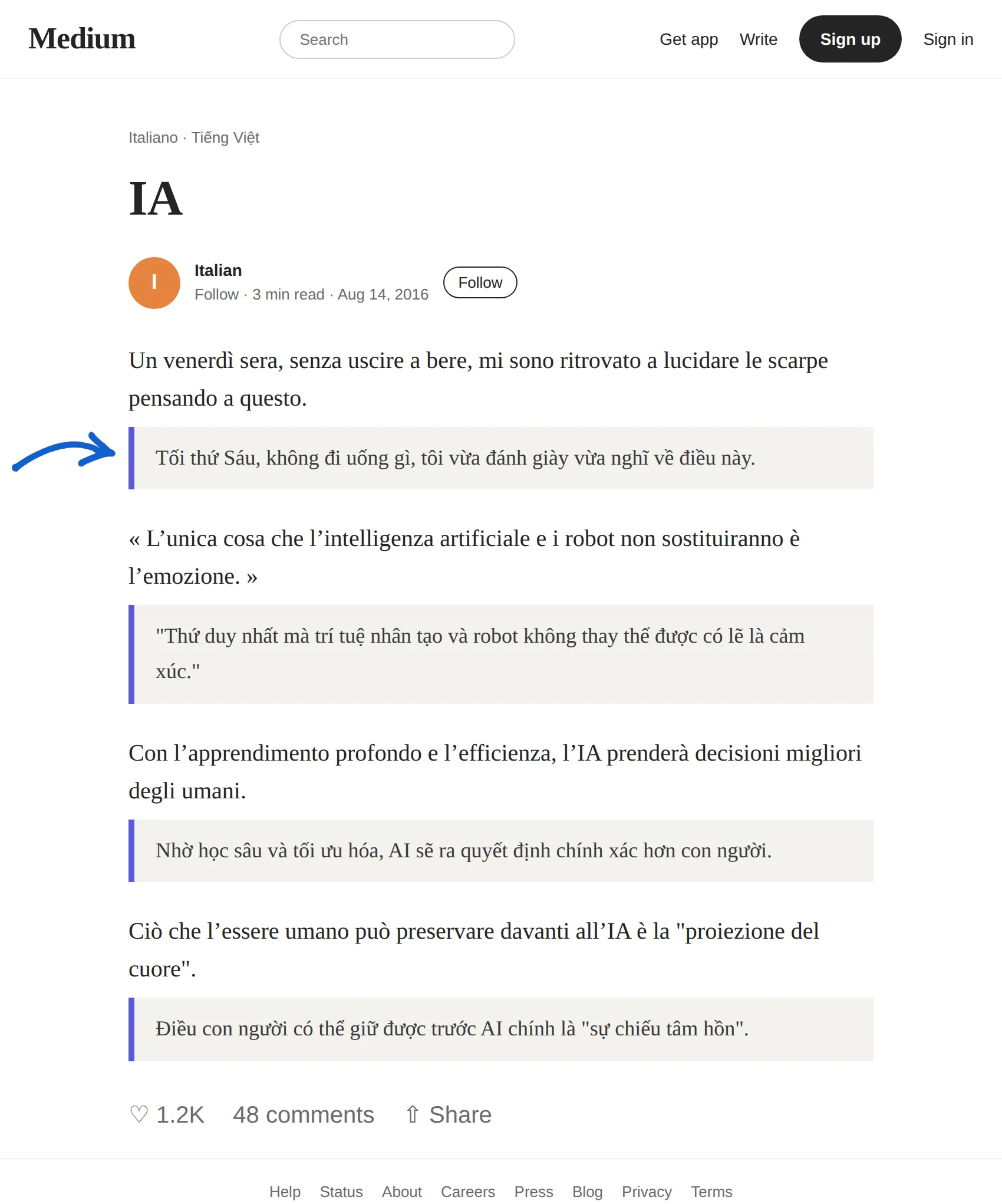Select Write in the top navigation
The width and height of the screenshot is (1002, 1204).
click(758, 40)
